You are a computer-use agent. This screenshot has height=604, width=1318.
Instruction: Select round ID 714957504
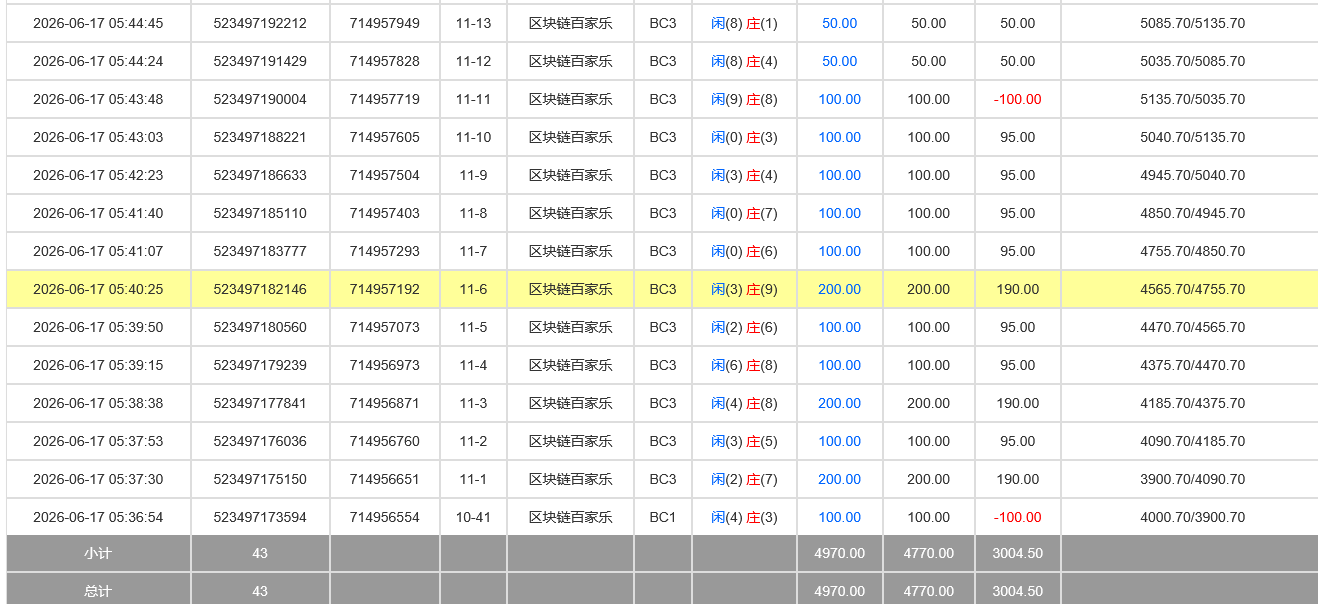(x=385, y=175)
